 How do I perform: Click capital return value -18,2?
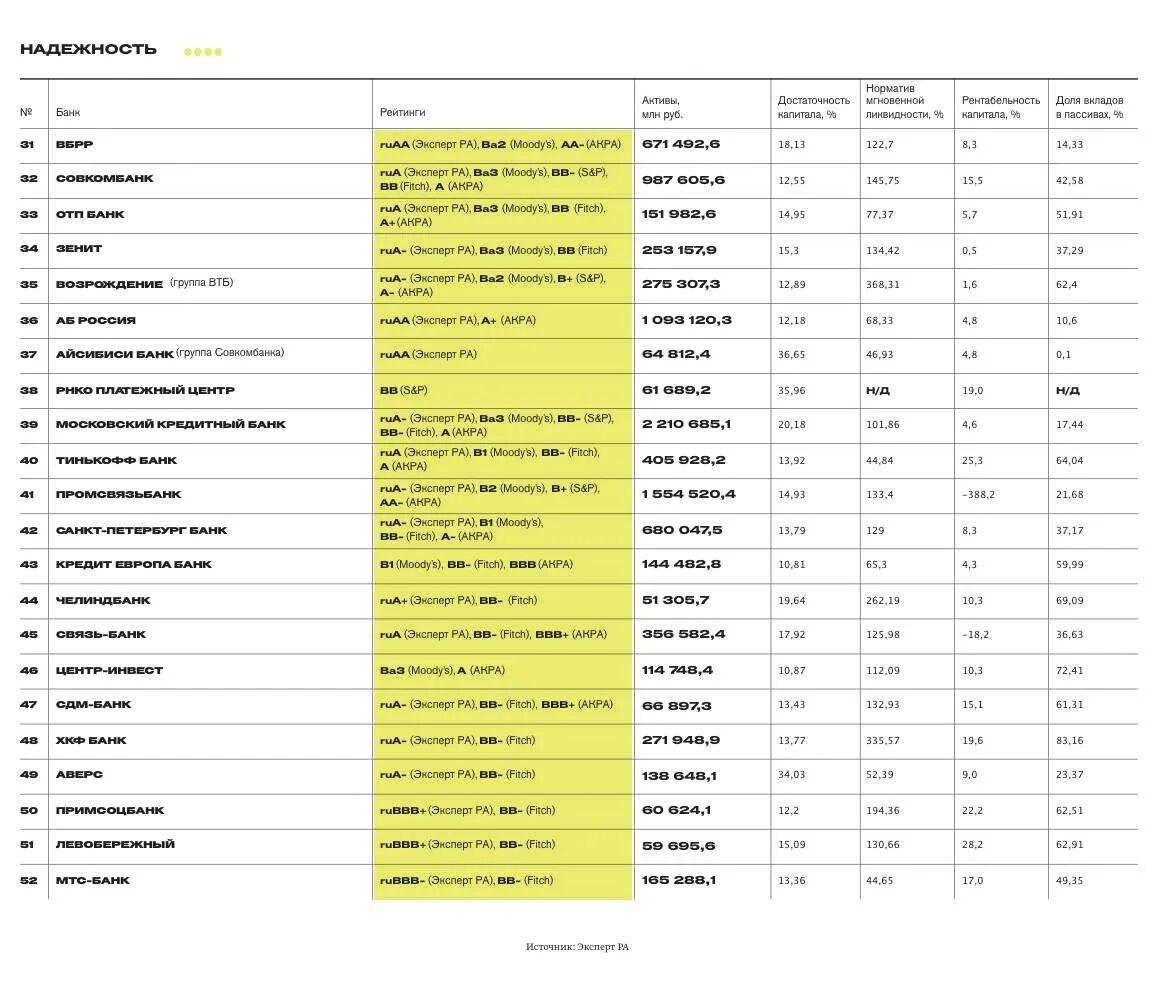(x=975, y=635)
